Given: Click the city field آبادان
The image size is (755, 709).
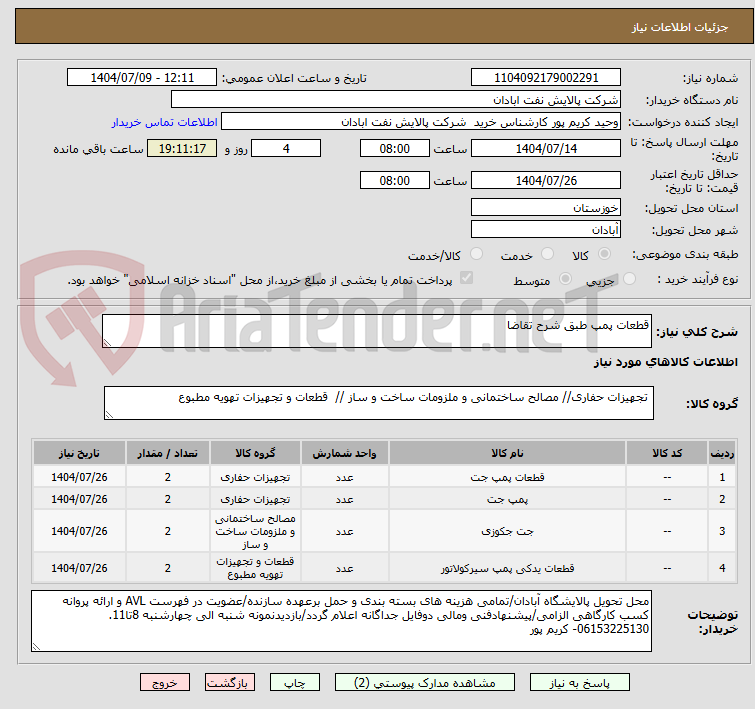Looking at the screenshot, I should point(546,230).
